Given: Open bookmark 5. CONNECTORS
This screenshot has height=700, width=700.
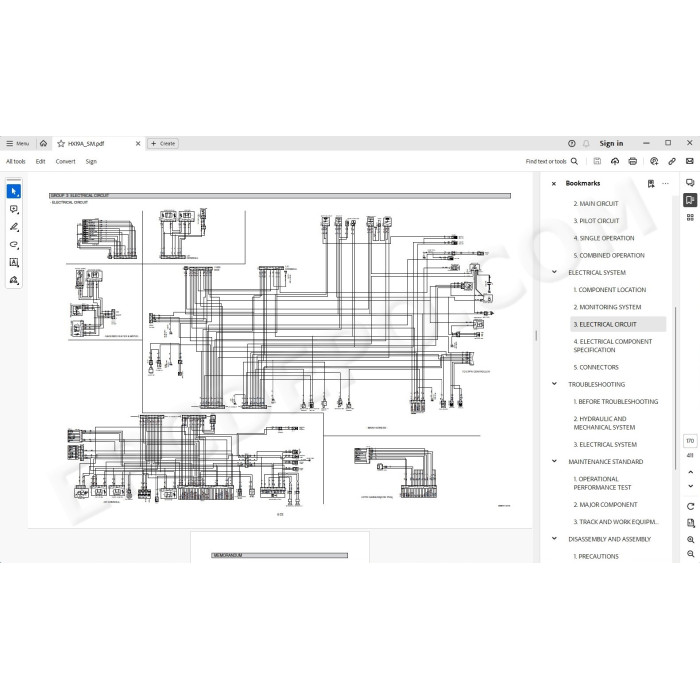Looking at the screenshot, I should click(x=596, y=367).
